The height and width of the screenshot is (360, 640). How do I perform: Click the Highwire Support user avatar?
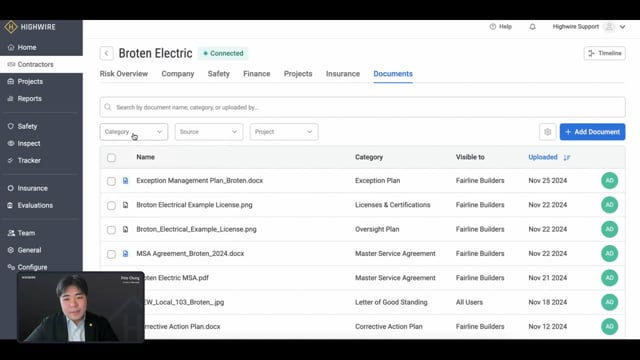click(609, 27)
